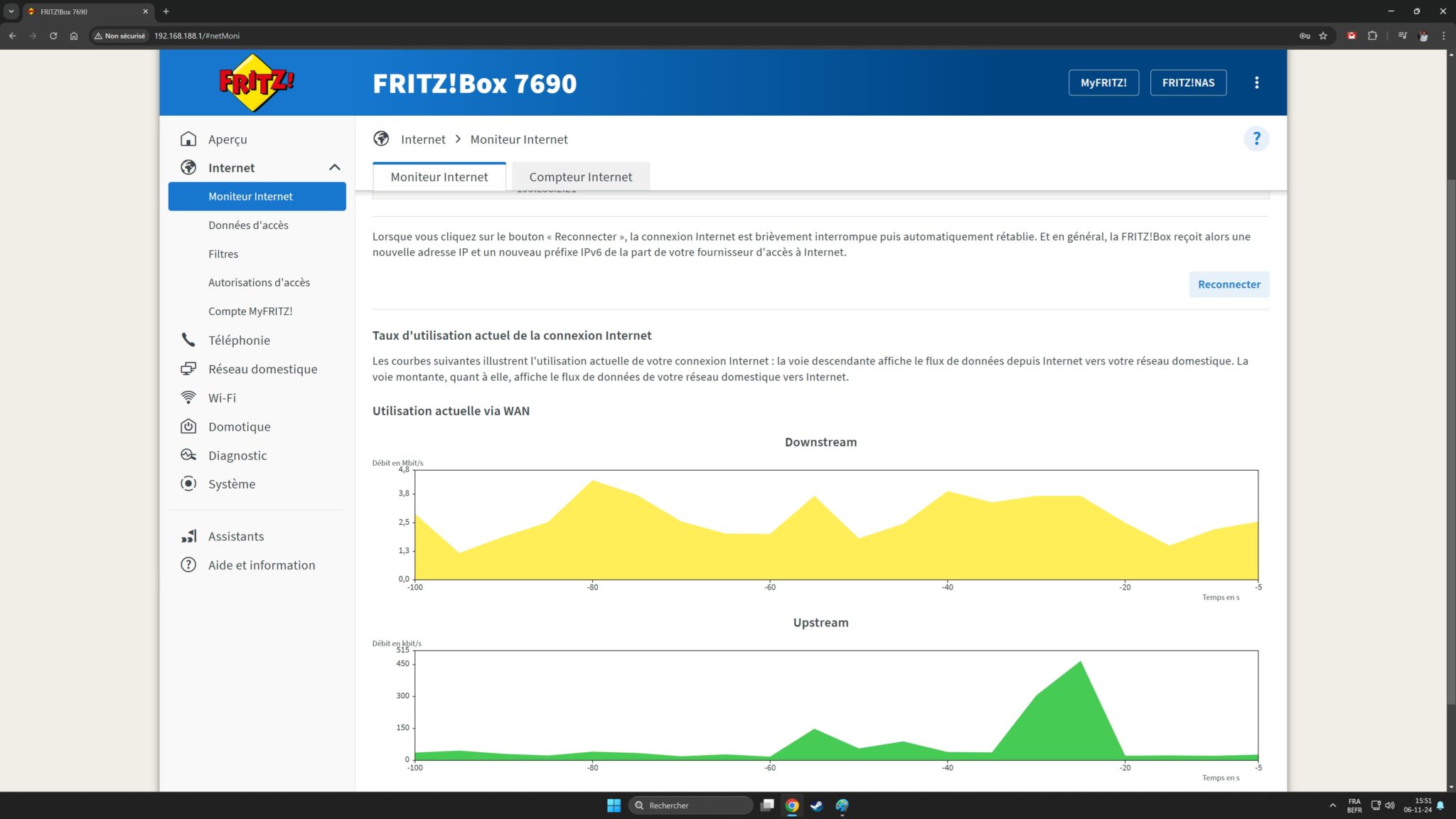Select the Moniteur Internet tab

[439, 176]
